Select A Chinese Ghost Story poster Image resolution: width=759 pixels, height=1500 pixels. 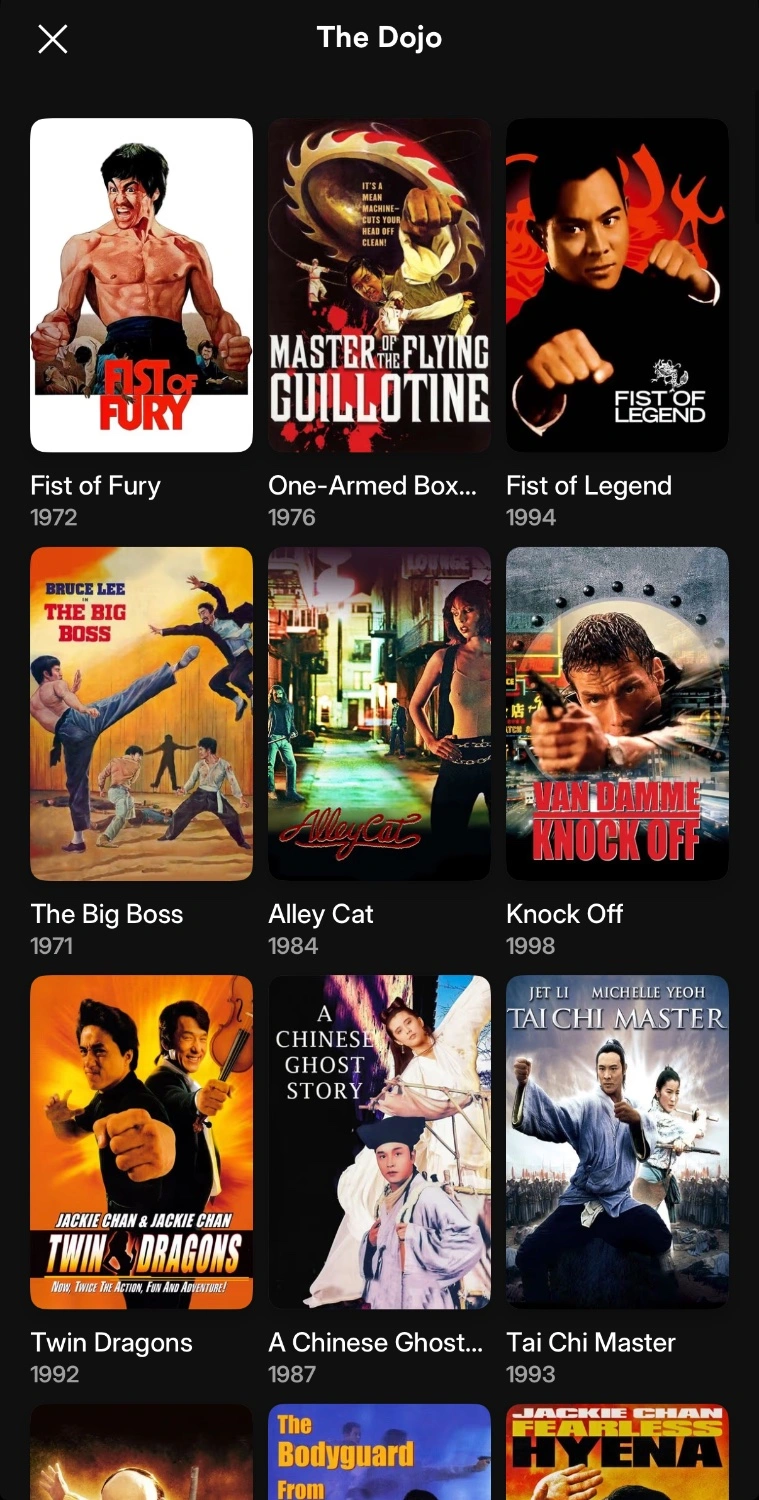point(379,1142)
